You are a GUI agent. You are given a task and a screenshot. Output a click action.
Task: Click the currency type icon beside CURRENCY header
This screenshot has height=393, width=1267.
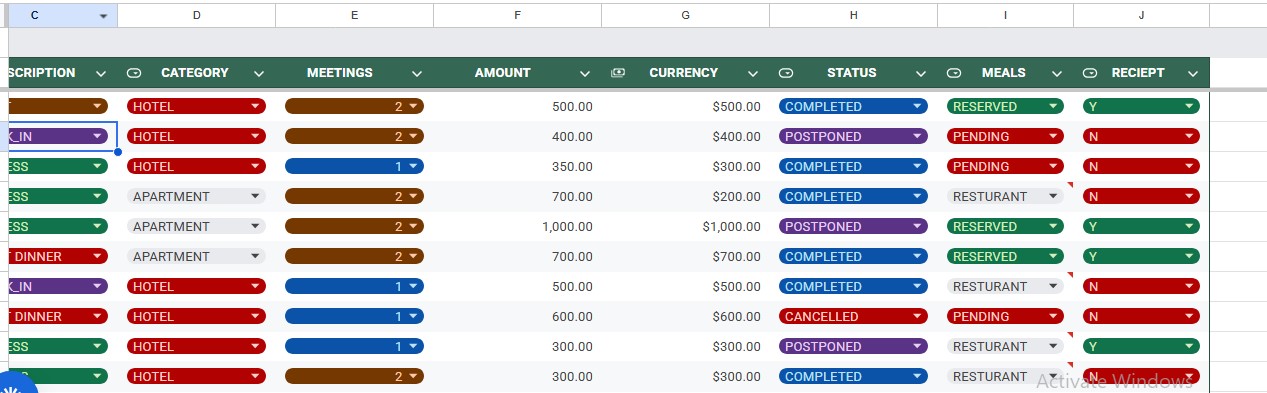pos(618,73)
